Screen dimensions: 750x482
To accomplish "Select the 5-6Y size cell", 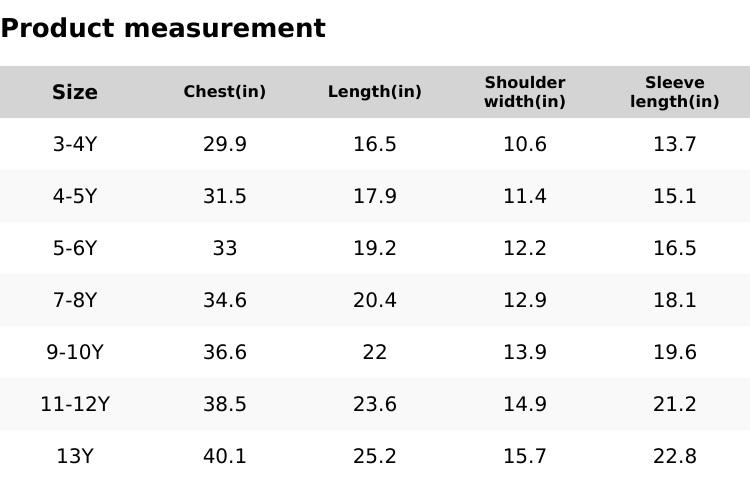I will 75,248.
